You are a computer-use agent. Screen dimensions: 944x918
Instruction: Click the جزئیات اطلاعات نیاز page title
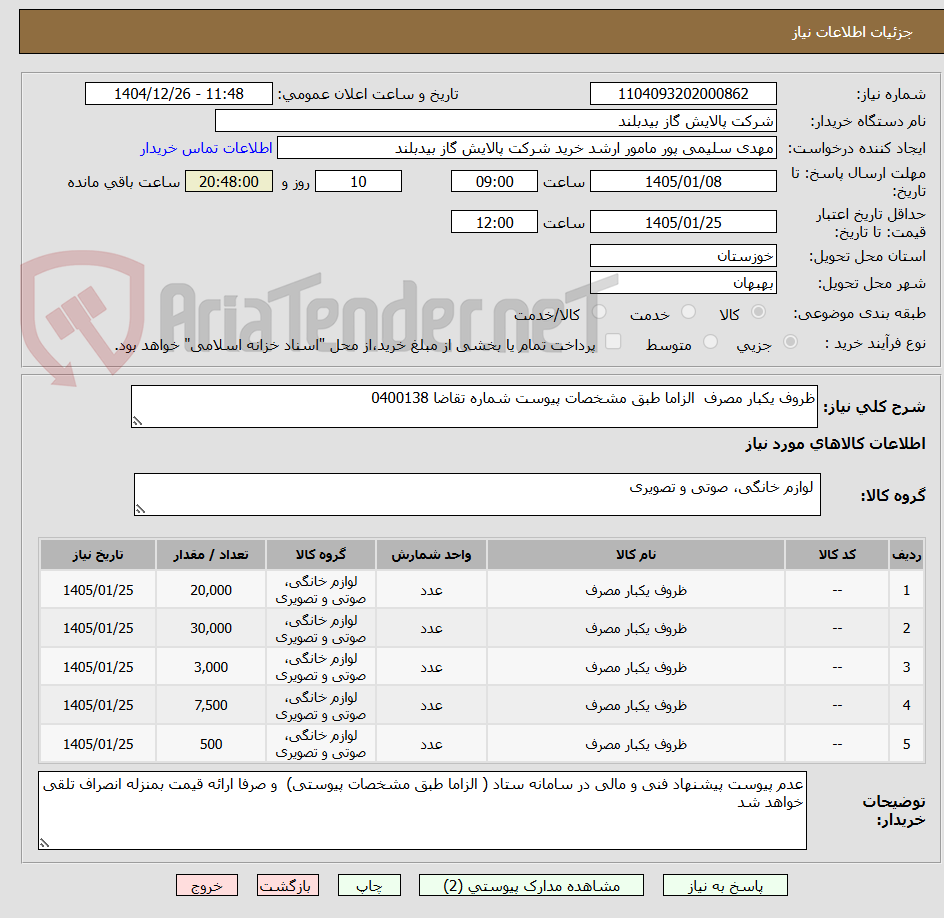pos(852,32)
